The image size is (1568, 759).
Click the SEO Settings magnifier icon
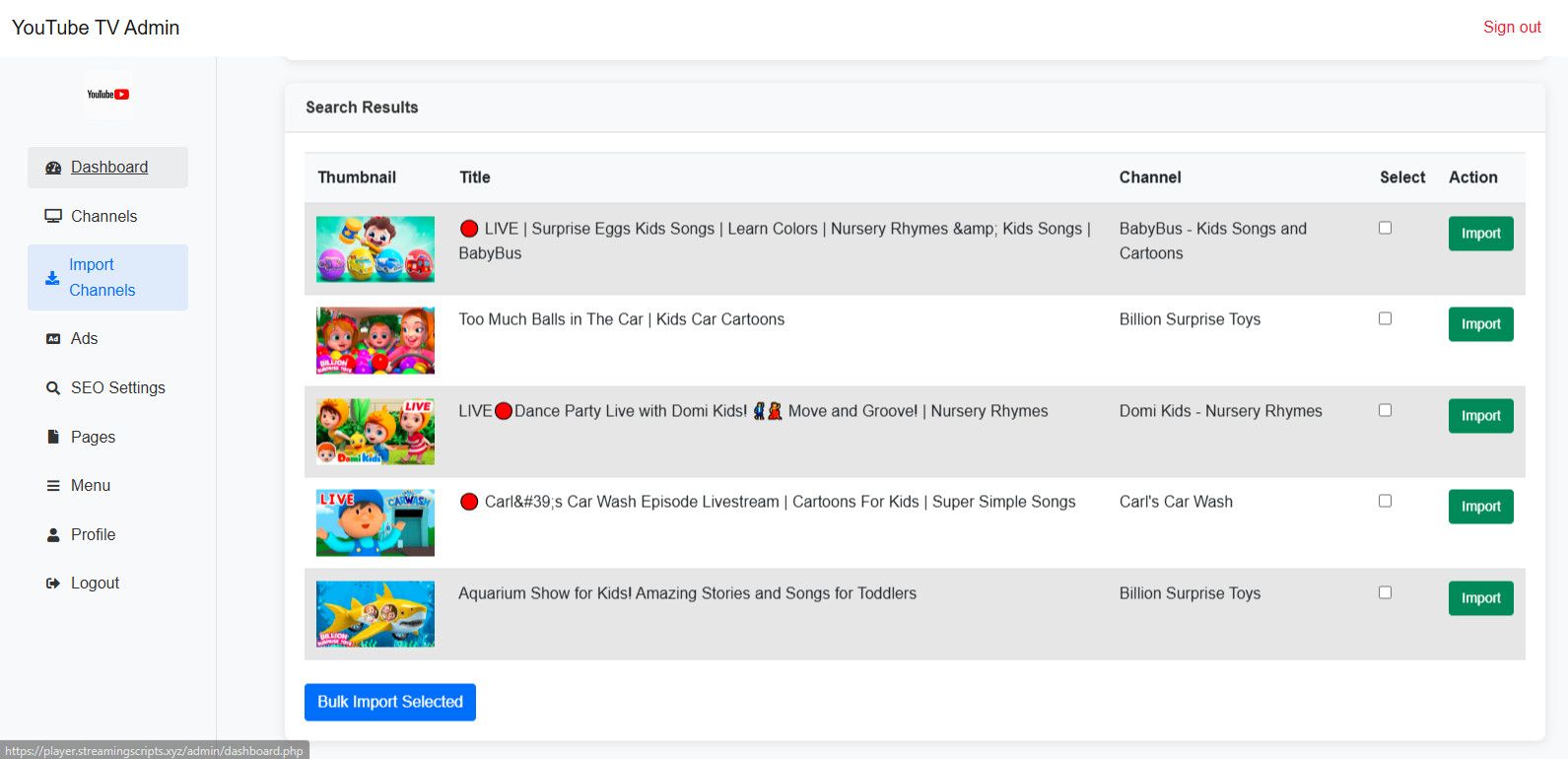tap(53, 388)
